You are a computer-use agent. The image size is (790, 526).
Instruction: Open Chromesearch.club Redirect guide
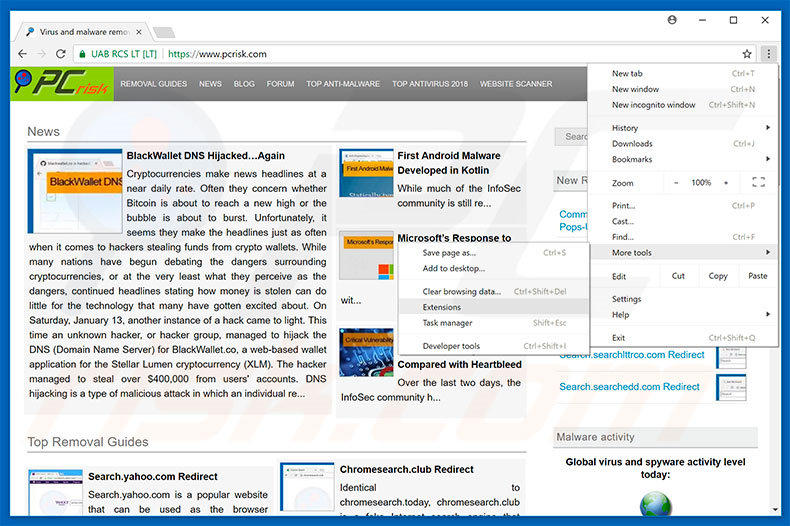(407, 470)
